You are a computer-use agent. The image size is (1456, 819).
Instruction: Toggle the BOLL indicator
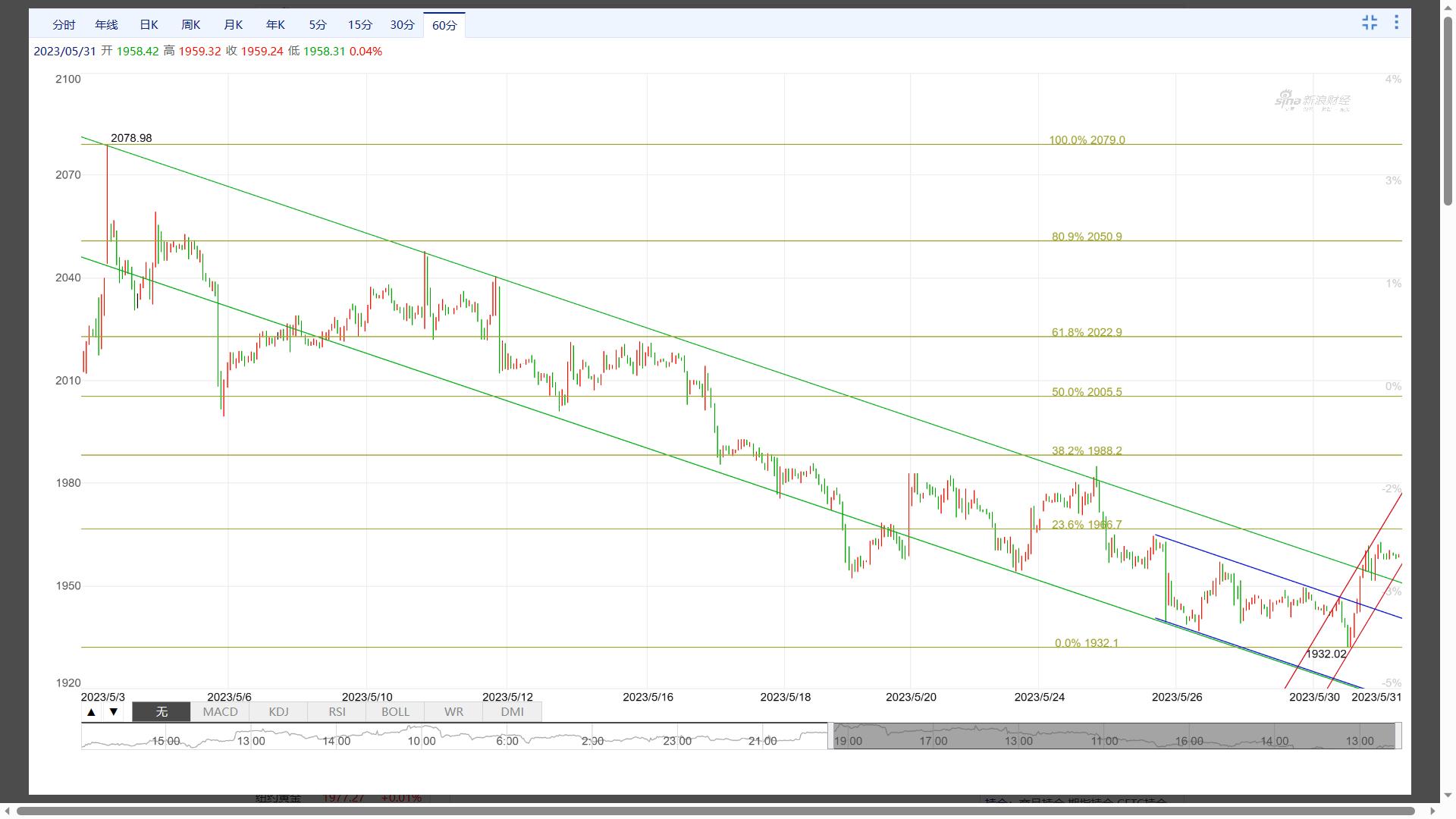tap(395, 712)
